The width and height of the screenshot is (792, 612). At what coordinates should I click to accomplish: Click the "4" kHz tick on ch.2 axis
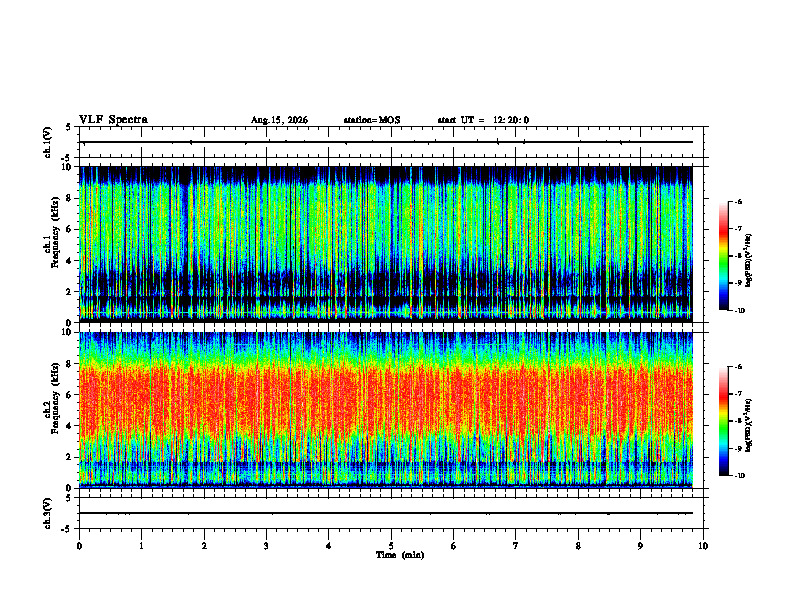tap(70, 426)
